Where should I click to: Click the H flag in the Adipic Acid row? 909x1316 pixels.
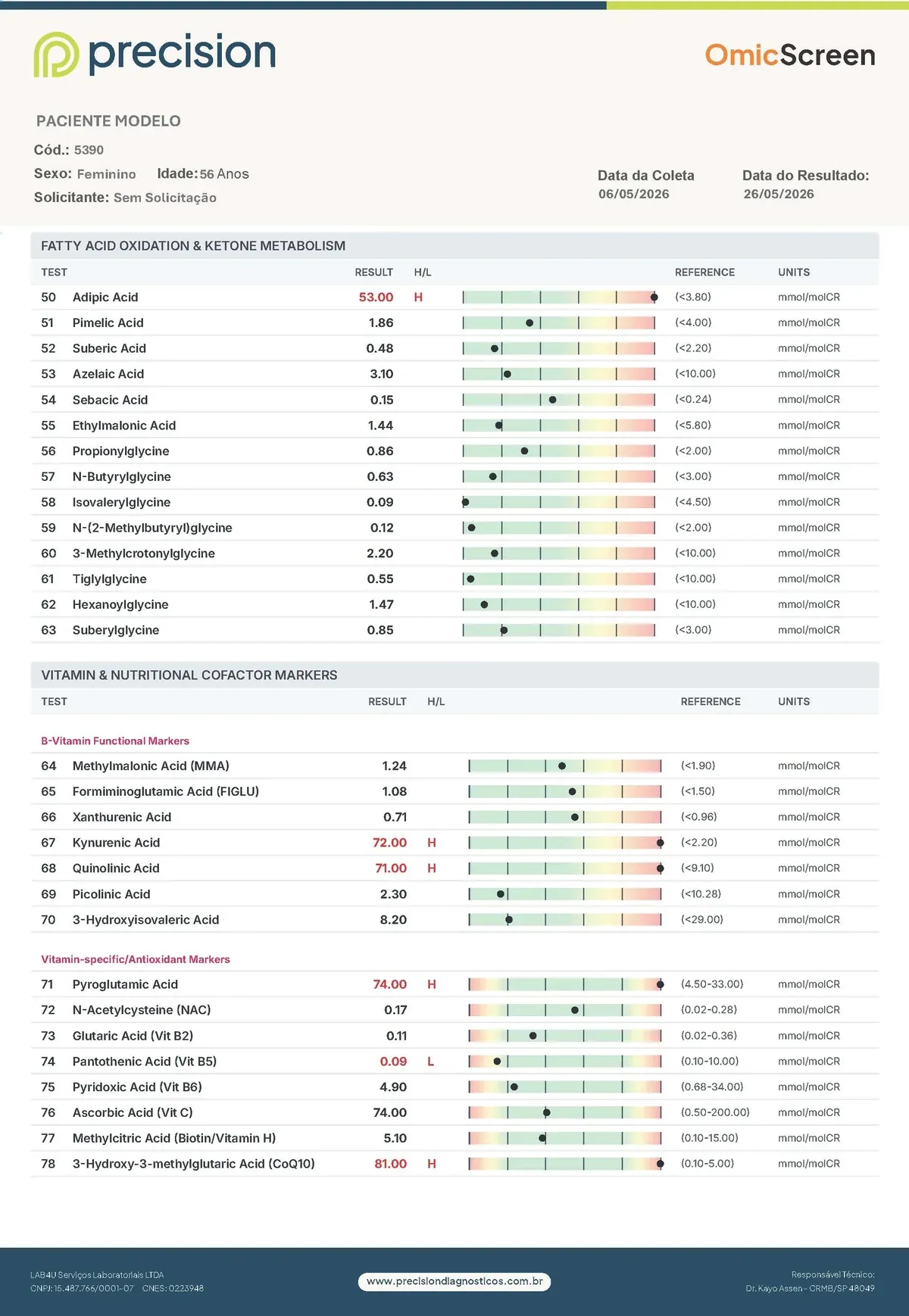[x=418, y=298]
